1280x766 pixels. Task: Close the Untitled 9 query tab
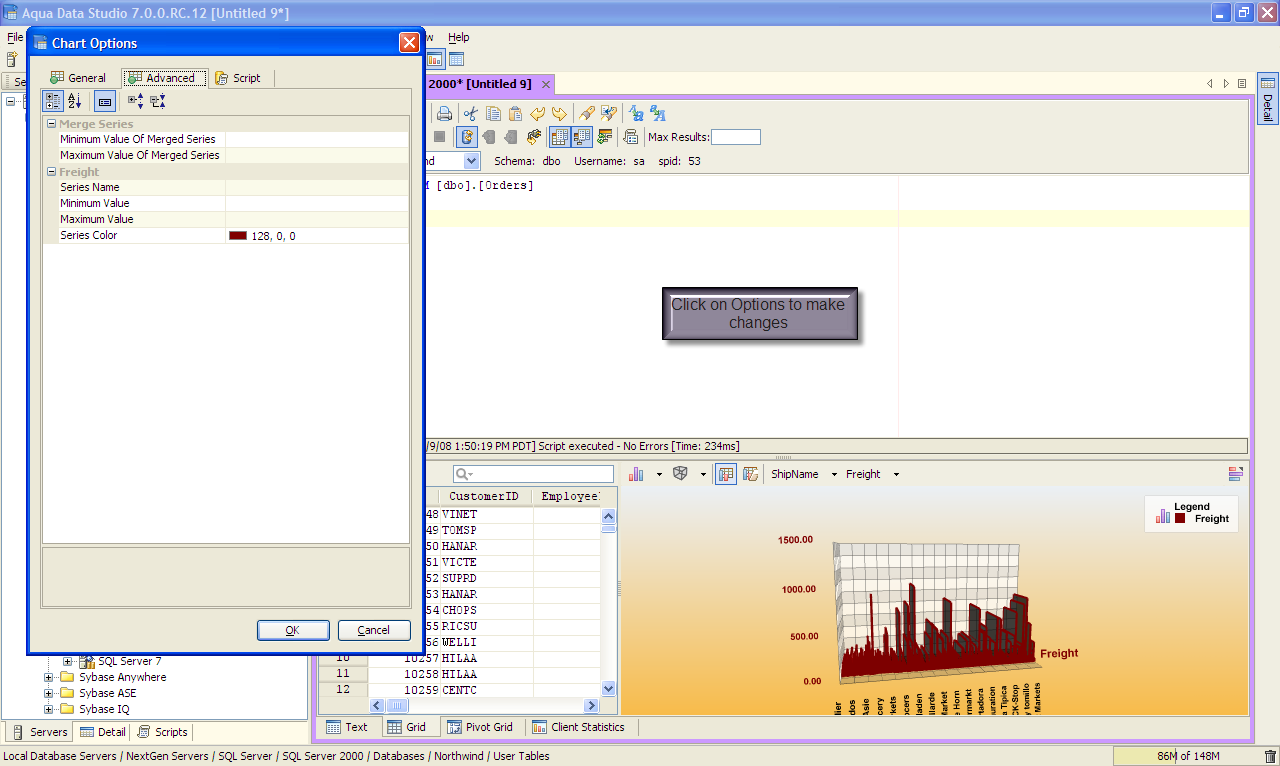(546, 84)
